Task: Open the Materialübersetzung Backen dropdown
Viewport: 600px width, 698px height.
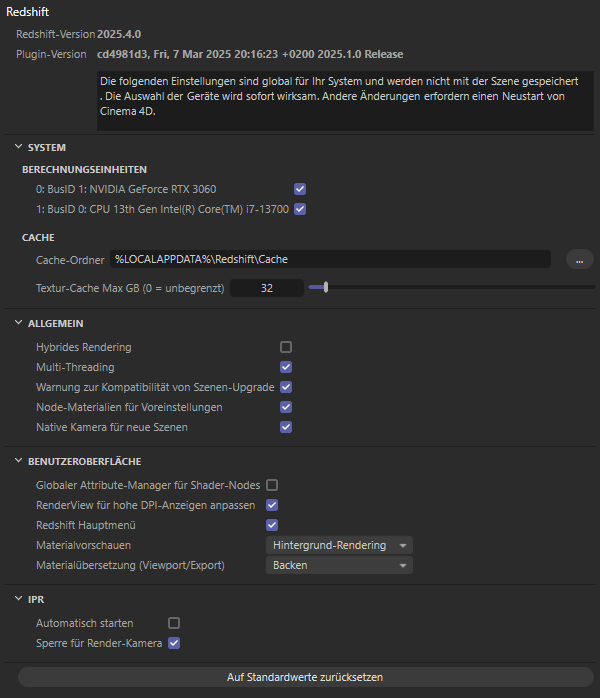Action: [339, 565]
